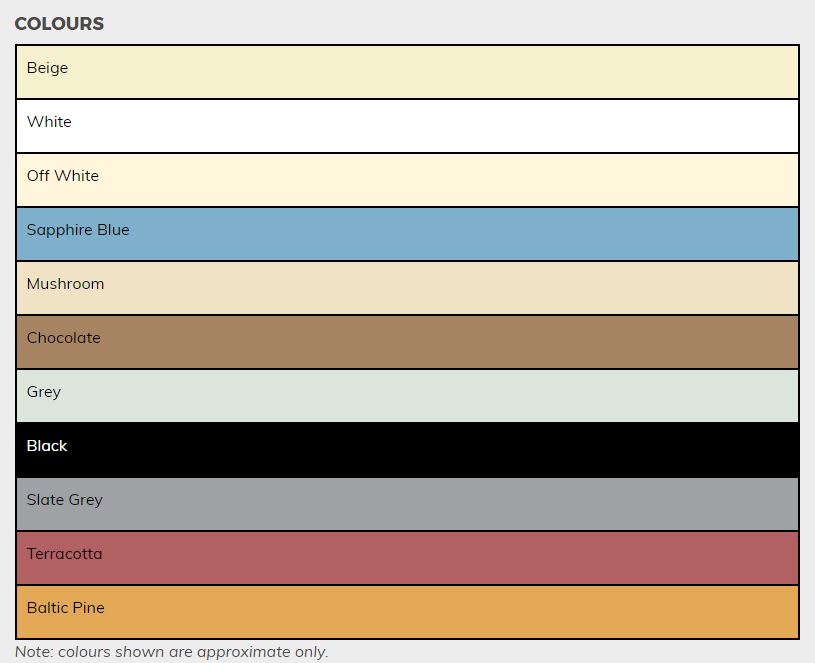Choose the Black colour swatch

(407, 450)
